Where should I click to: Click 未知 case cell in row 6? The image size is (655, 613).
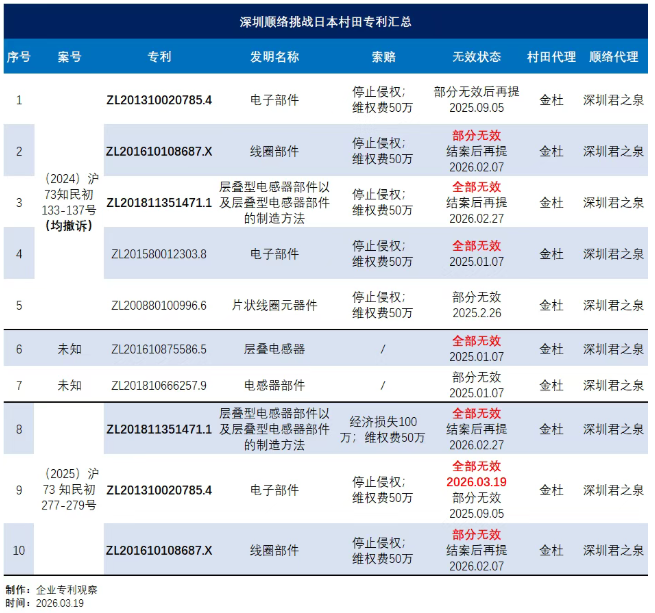69,349
